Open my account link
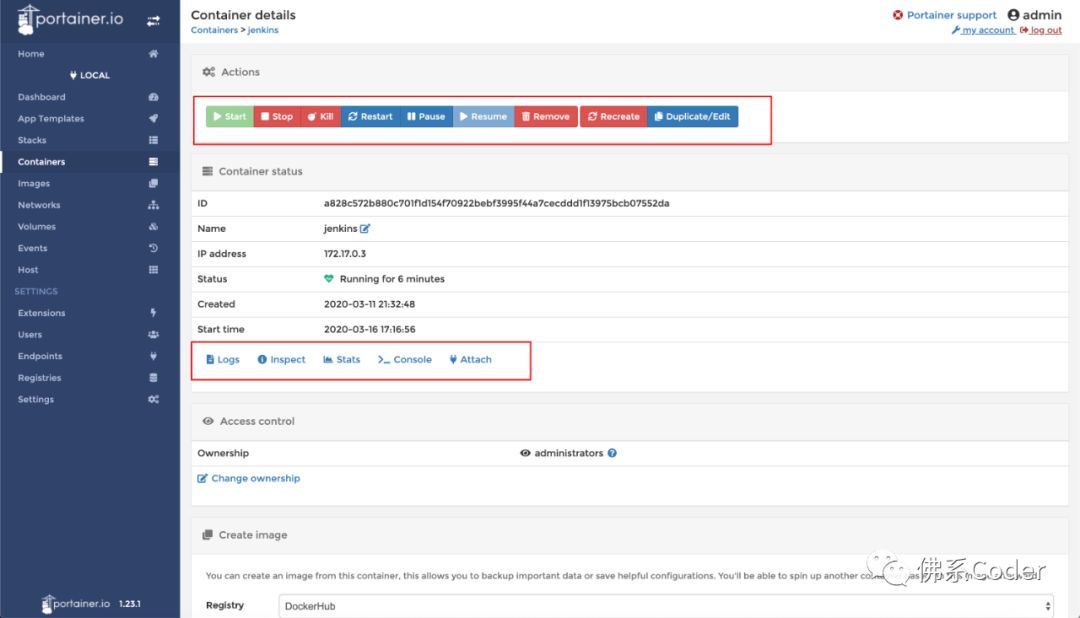1080x618 pixels. 983,30
